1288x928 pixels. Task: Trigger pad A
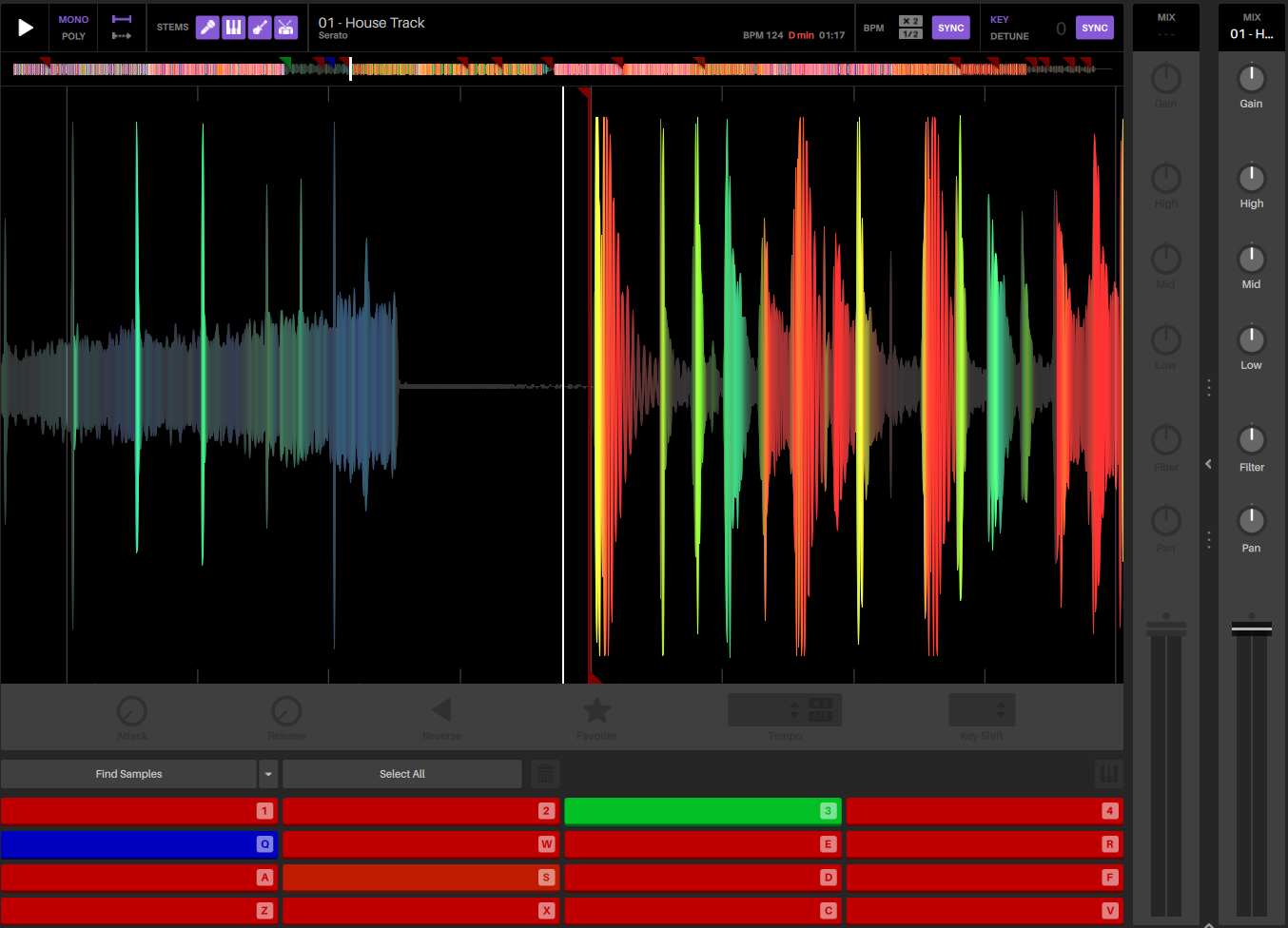coord(139,878)
